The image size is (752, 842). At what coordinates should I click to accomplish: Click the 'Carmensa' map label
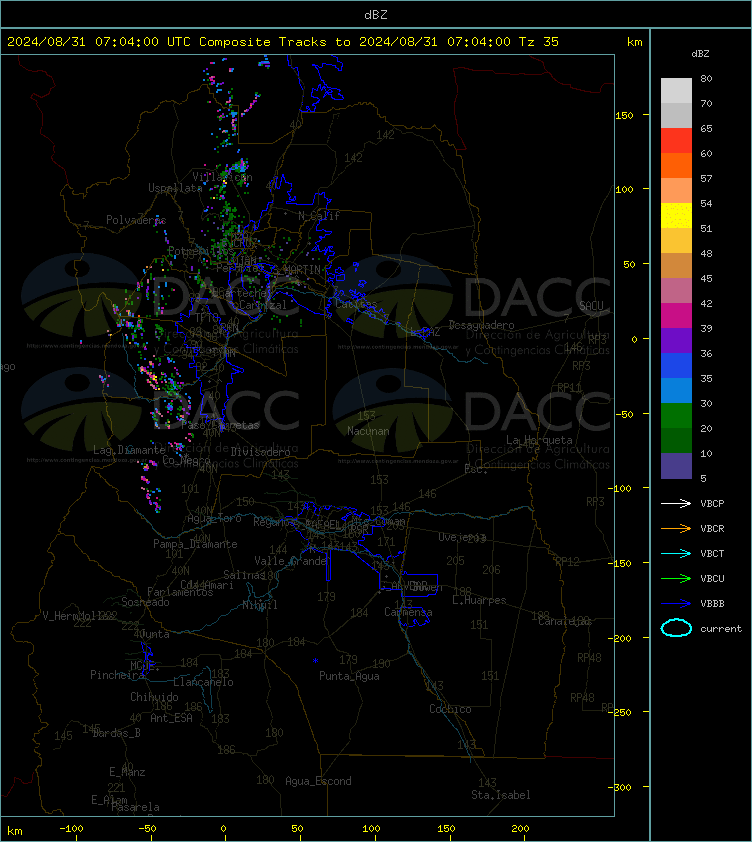pos(408,612)
